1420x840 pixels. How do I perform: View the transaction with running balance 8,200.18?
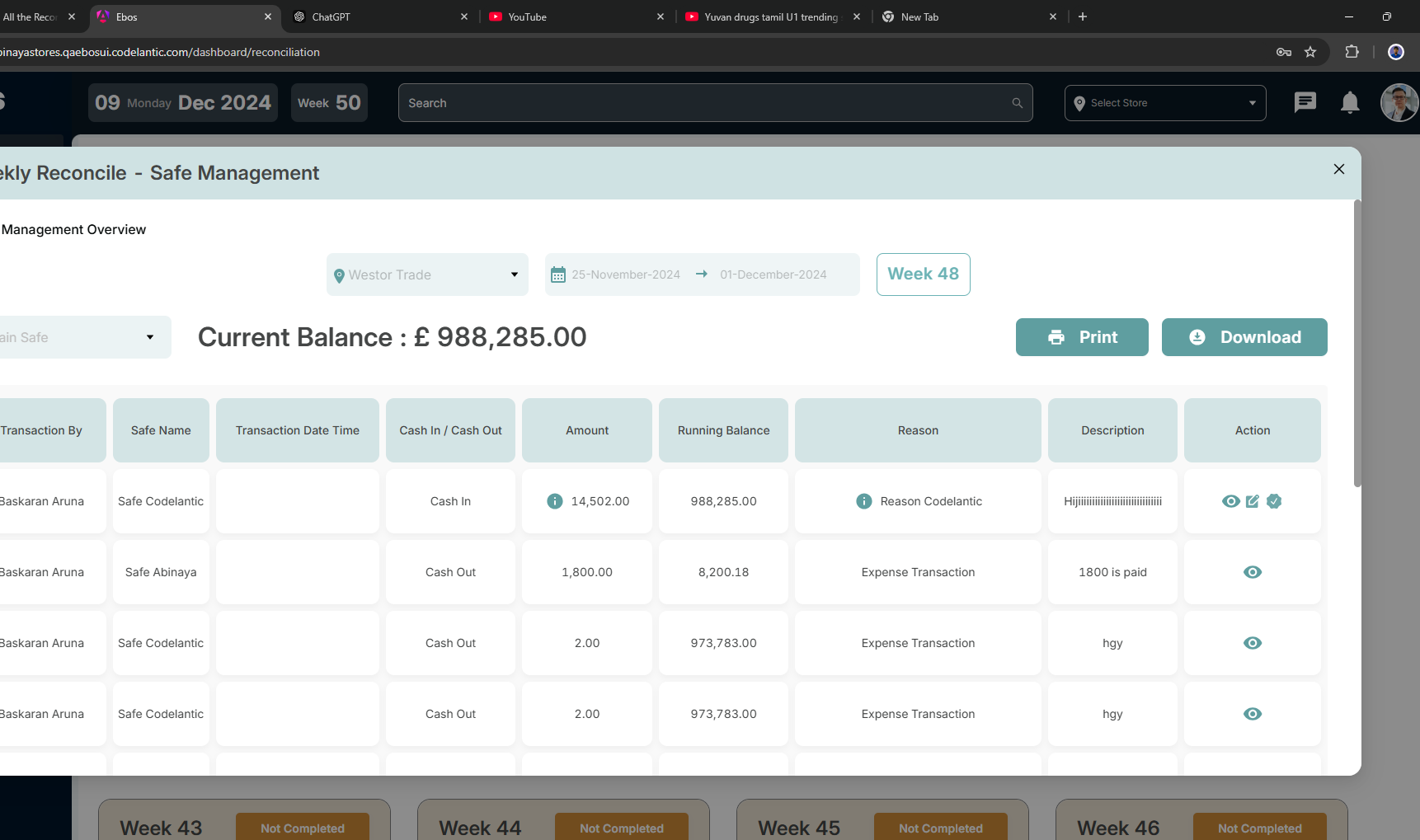pos(1253,572)
